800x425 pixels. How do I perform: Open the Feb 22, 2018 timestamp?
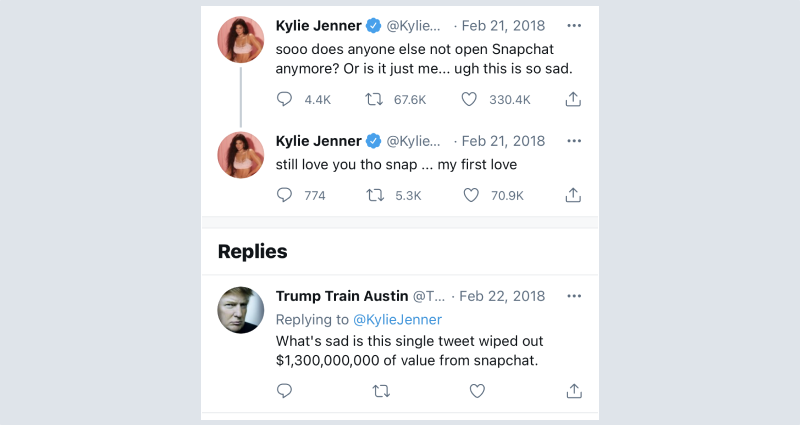(x=503, y=296)
